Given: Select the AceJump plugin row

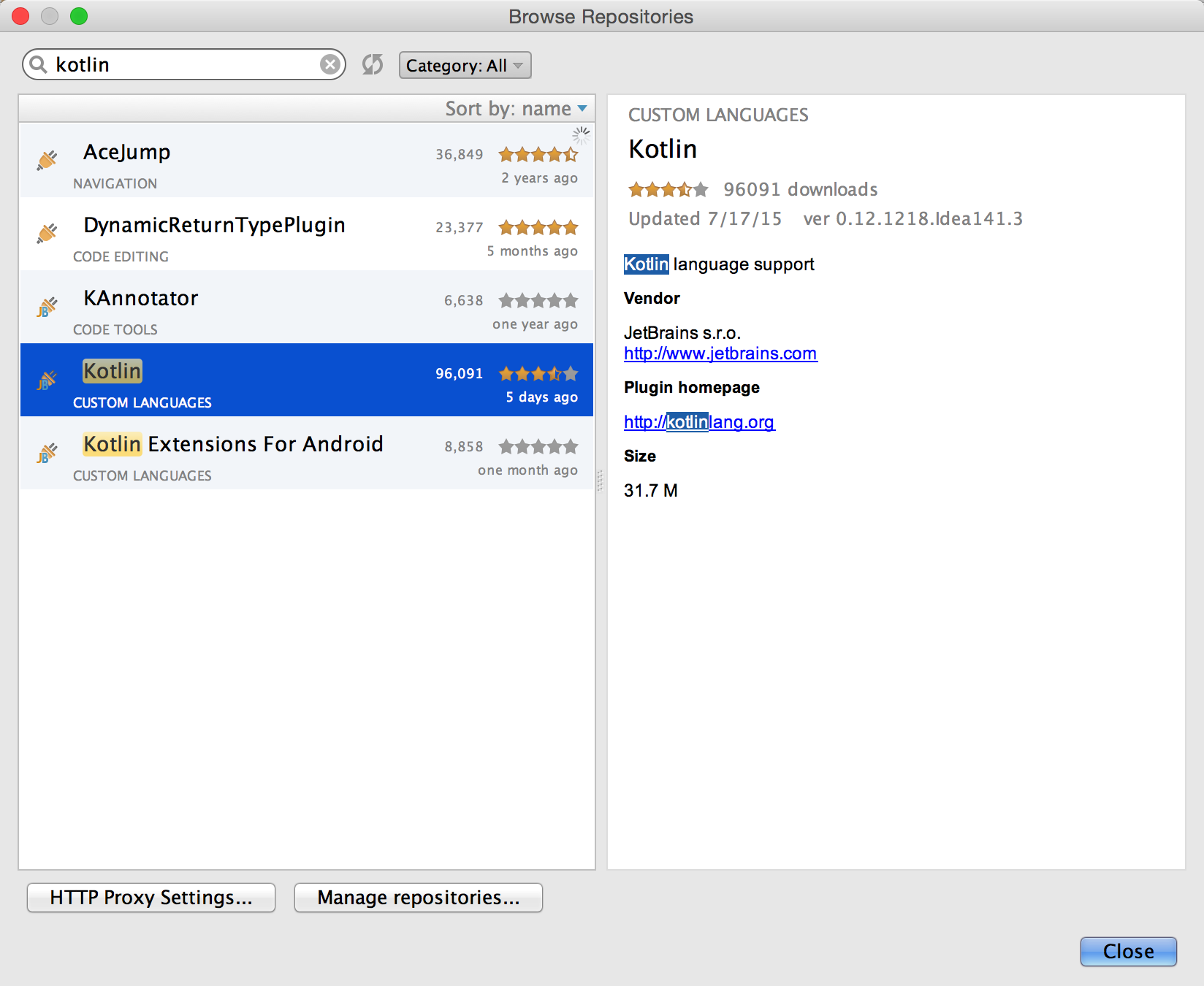Looking at the screenshot, I should (x=307, y=161).
